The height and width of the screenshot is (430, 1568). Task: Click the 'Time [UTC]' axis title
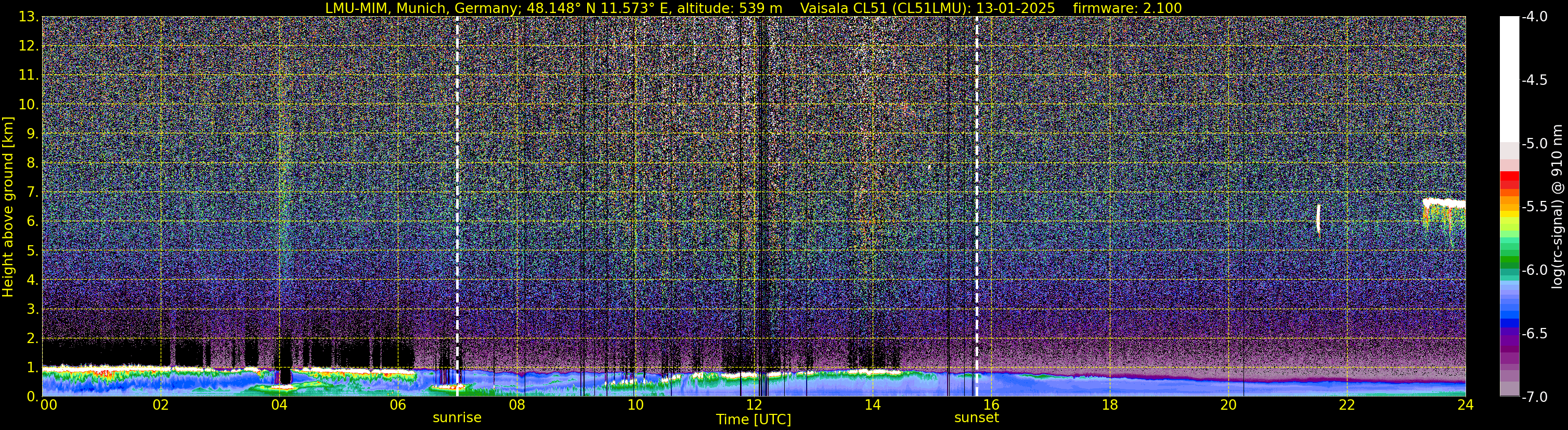[754, 420]
